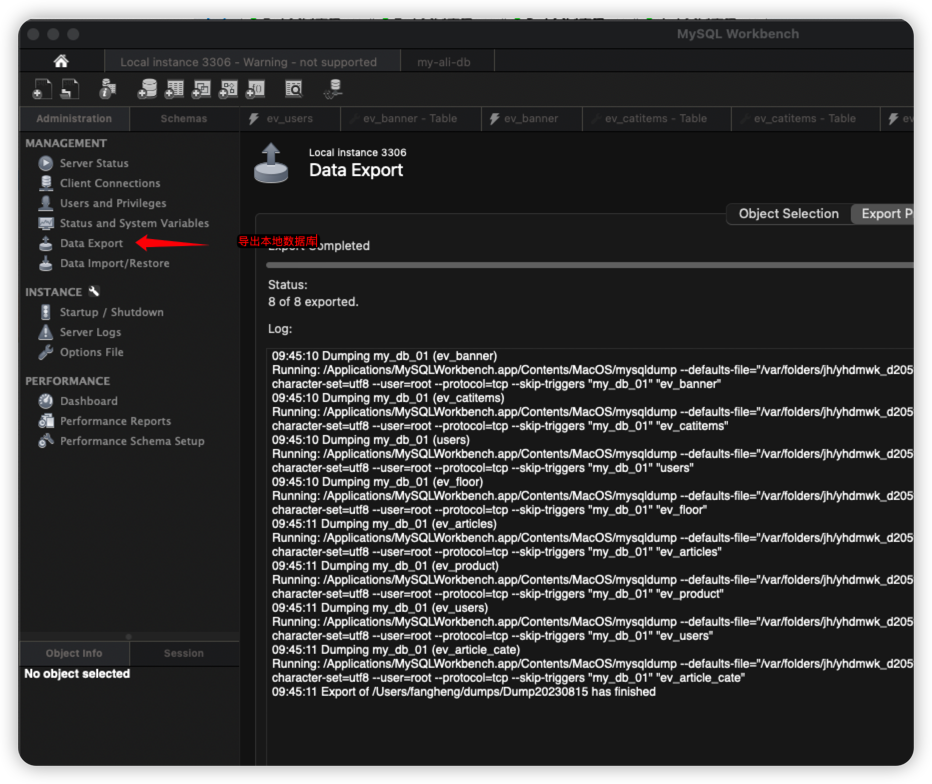The image size is (932, 784).
Task: Click log line 'Export of ... has finished'
Action: pyautogui.click(x=464, y=692)
